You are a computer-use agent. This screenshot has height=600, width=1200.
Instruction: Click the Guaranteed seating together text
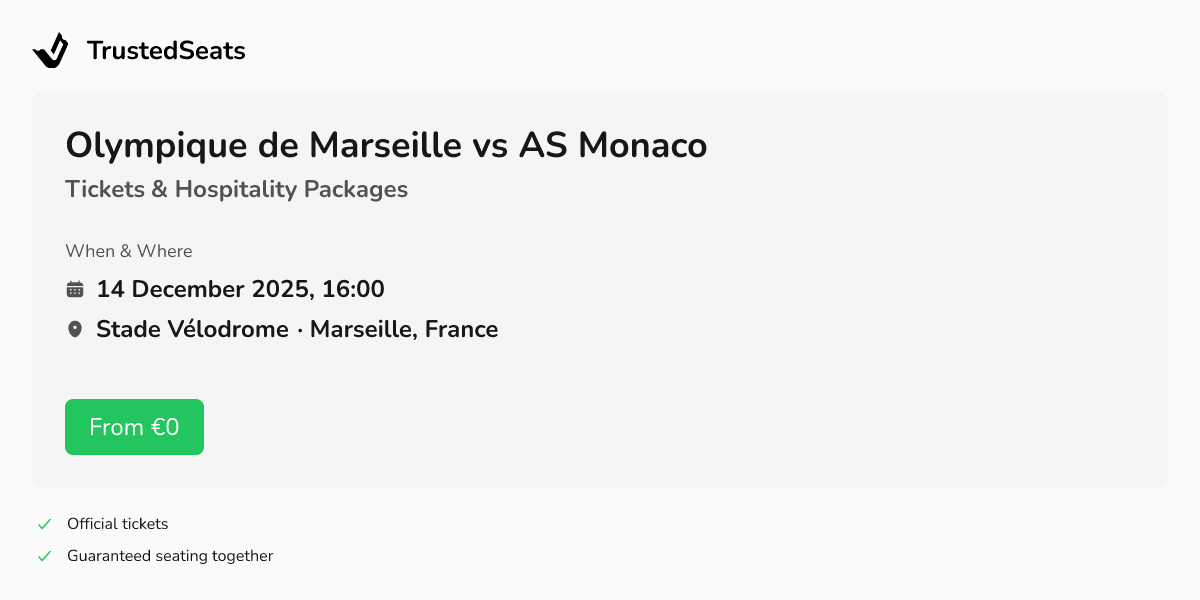click(x=170, y=555)
